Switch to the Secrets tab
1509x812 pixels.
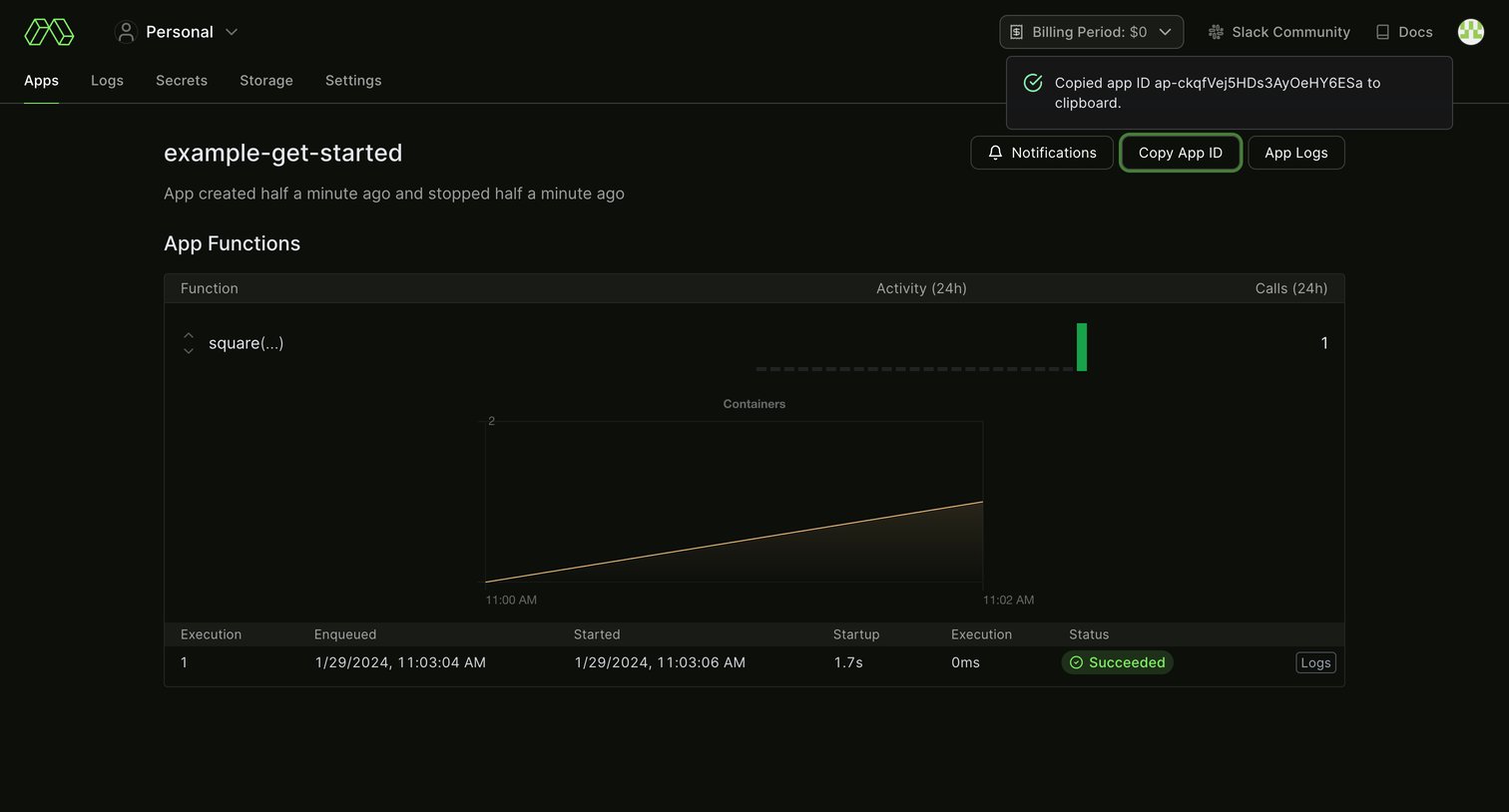tap(182, 81)
